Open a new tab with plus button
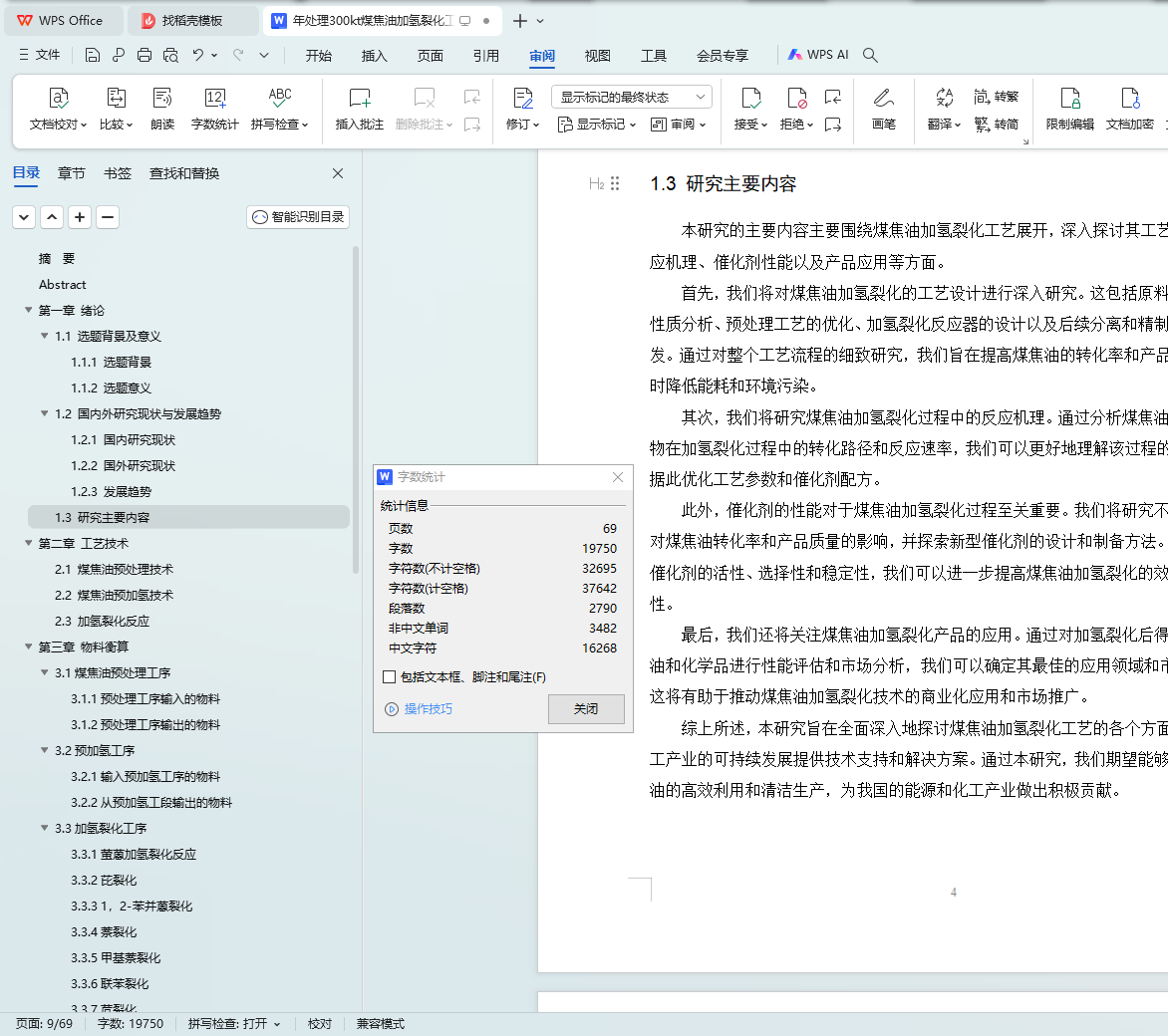Screen dimensions: 1168x1036 click(x=520, y=21)
